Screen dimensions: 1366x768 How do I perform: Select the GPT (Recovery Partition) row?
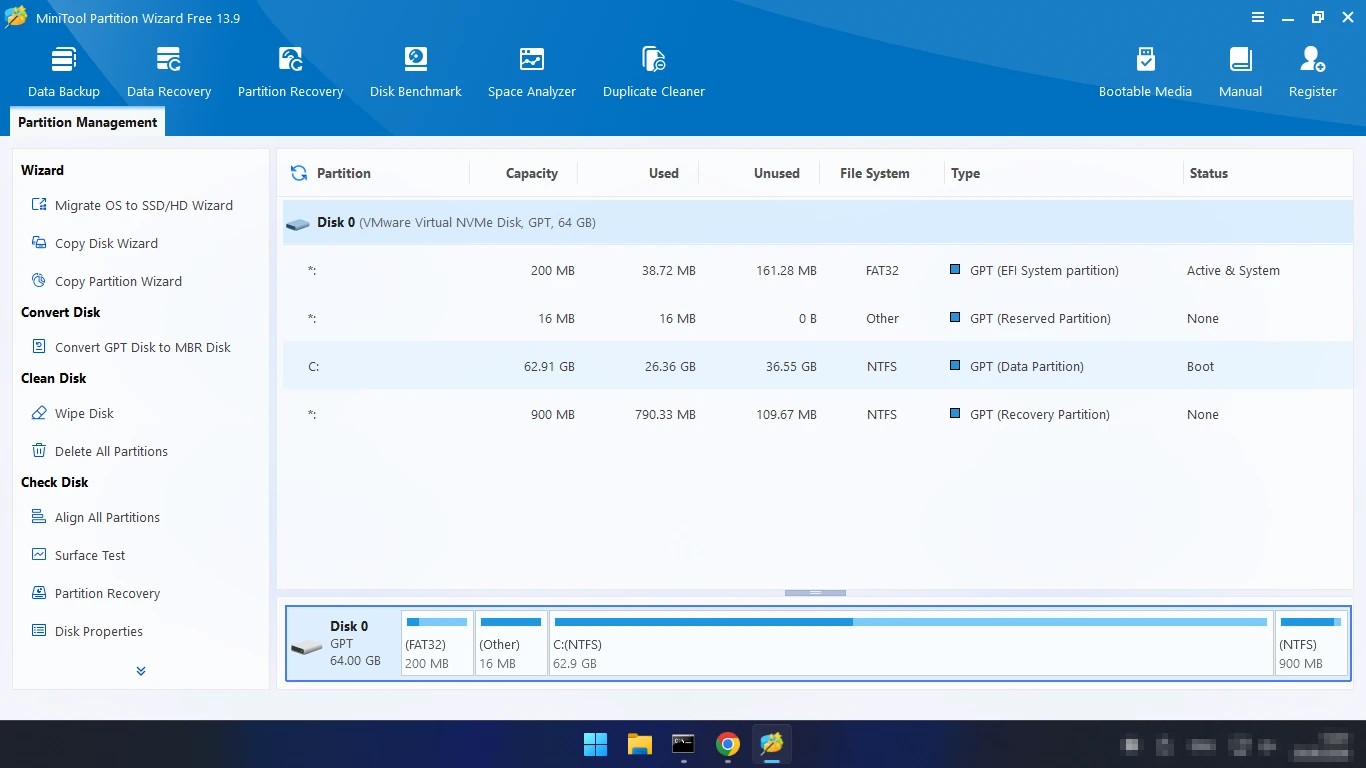tap(816, 414)
